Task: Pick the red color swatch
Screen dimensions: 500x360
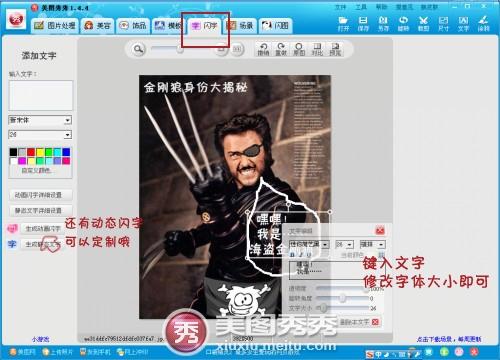Action: (31, 152)
